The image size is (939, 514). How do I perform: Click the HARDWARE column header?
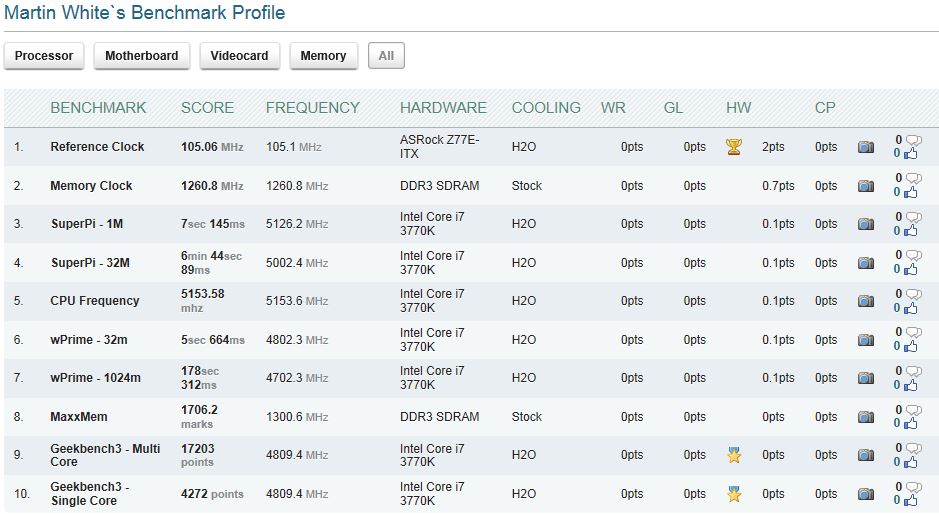click(x=443, y=108)
